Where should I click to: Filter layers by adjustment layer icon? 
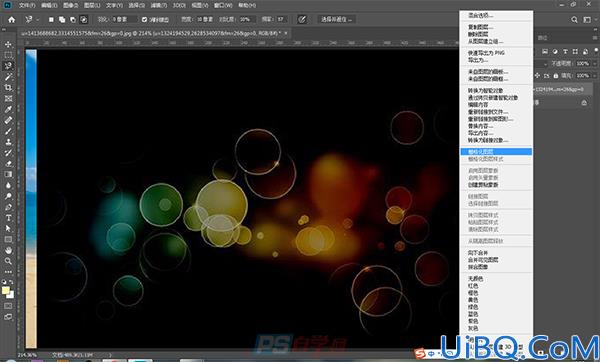coord(555,51)
